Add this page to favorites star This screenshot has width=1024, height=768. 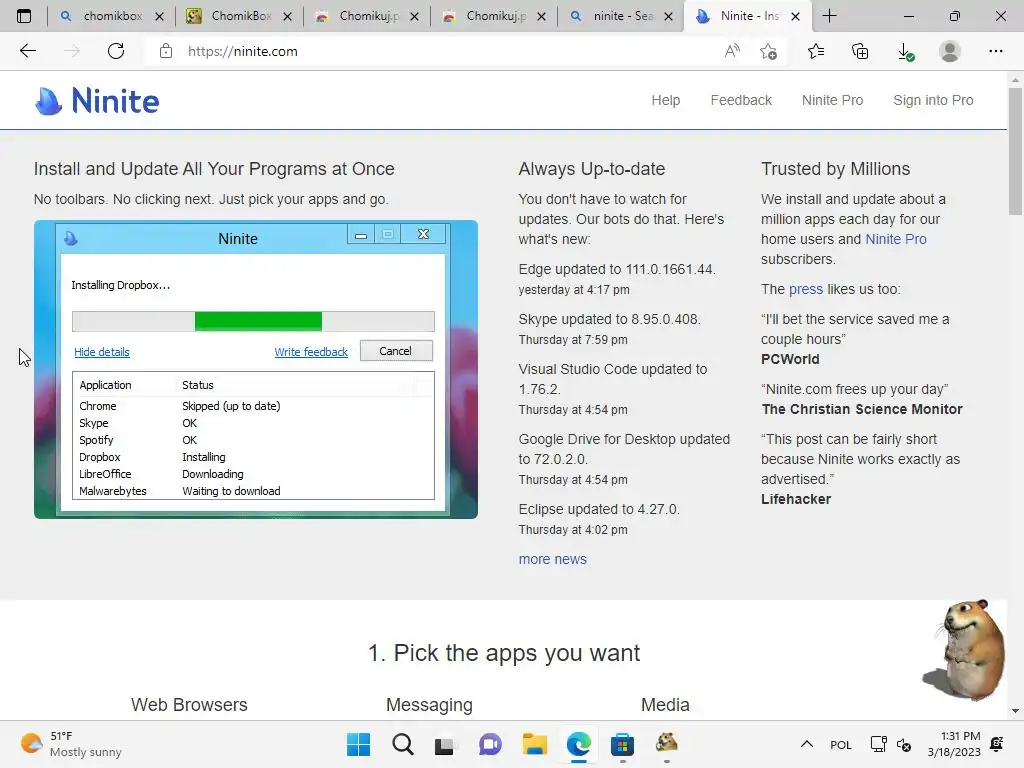coord(769,51)
